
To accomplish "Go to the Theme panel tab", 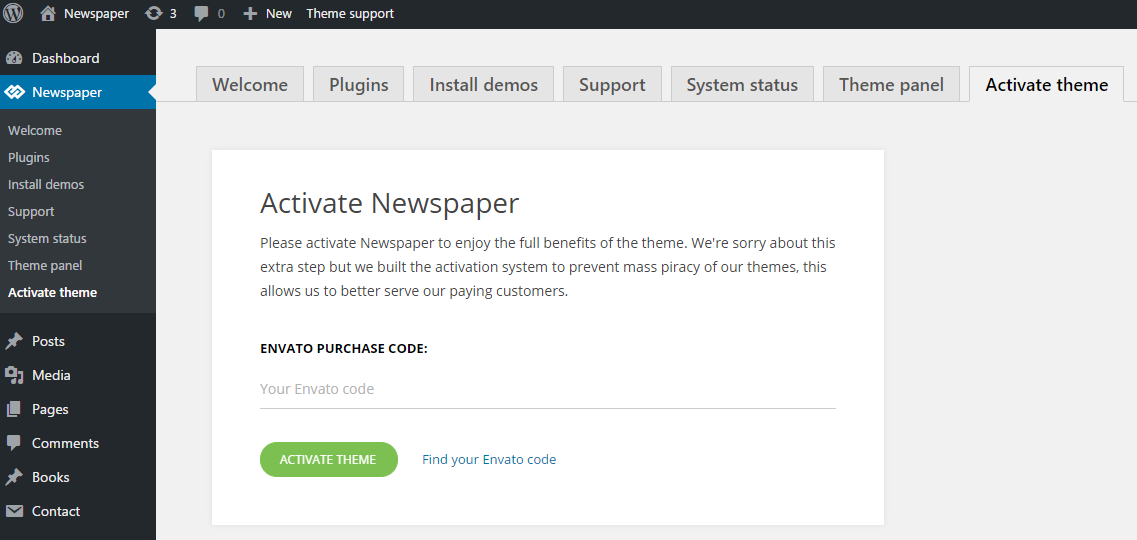I will (891, 85).
